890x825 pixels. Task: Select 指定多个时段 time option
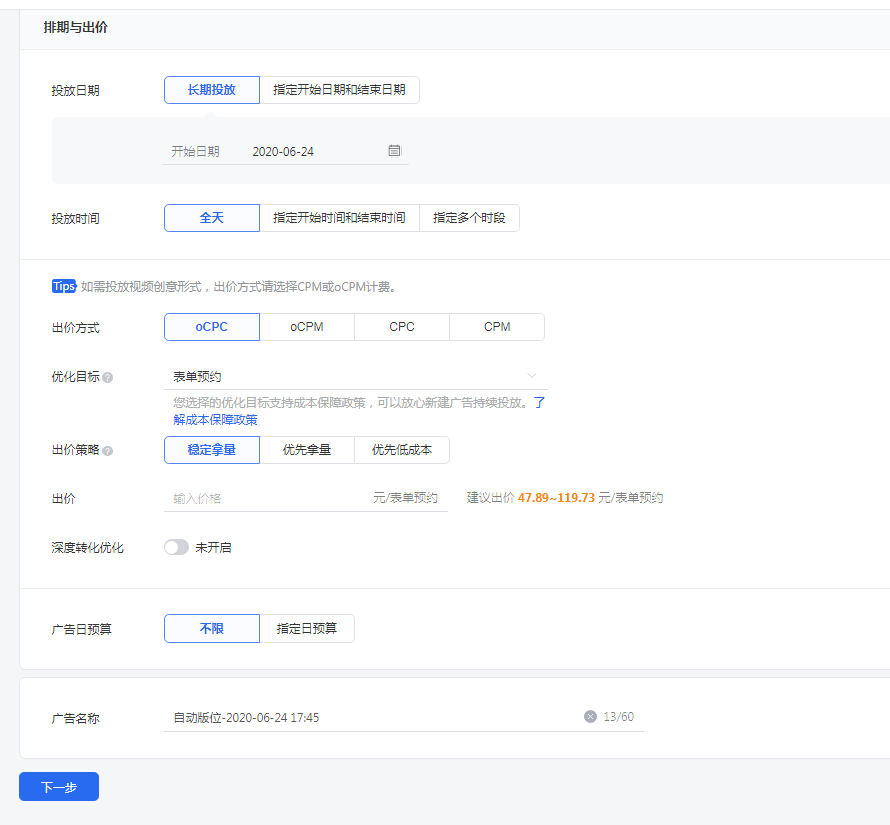pyautogui.click(x=469, y=218)
